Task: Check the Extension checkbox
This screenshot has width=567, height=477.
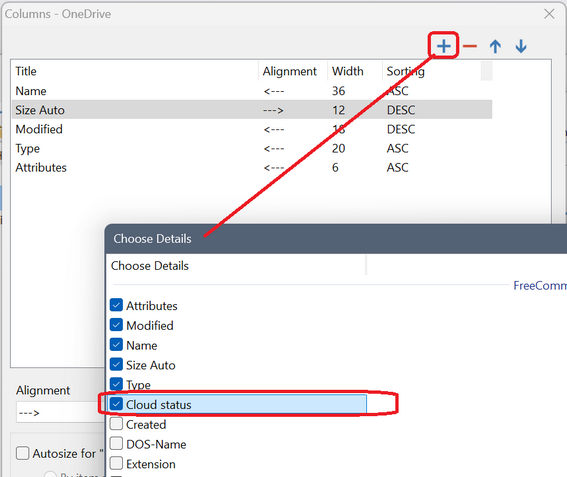Action: click(116, 463)
